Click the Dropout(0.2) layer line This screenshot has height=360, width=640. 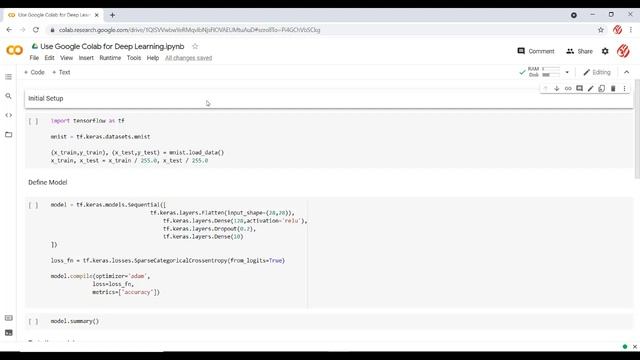click(x=209, y=229)
